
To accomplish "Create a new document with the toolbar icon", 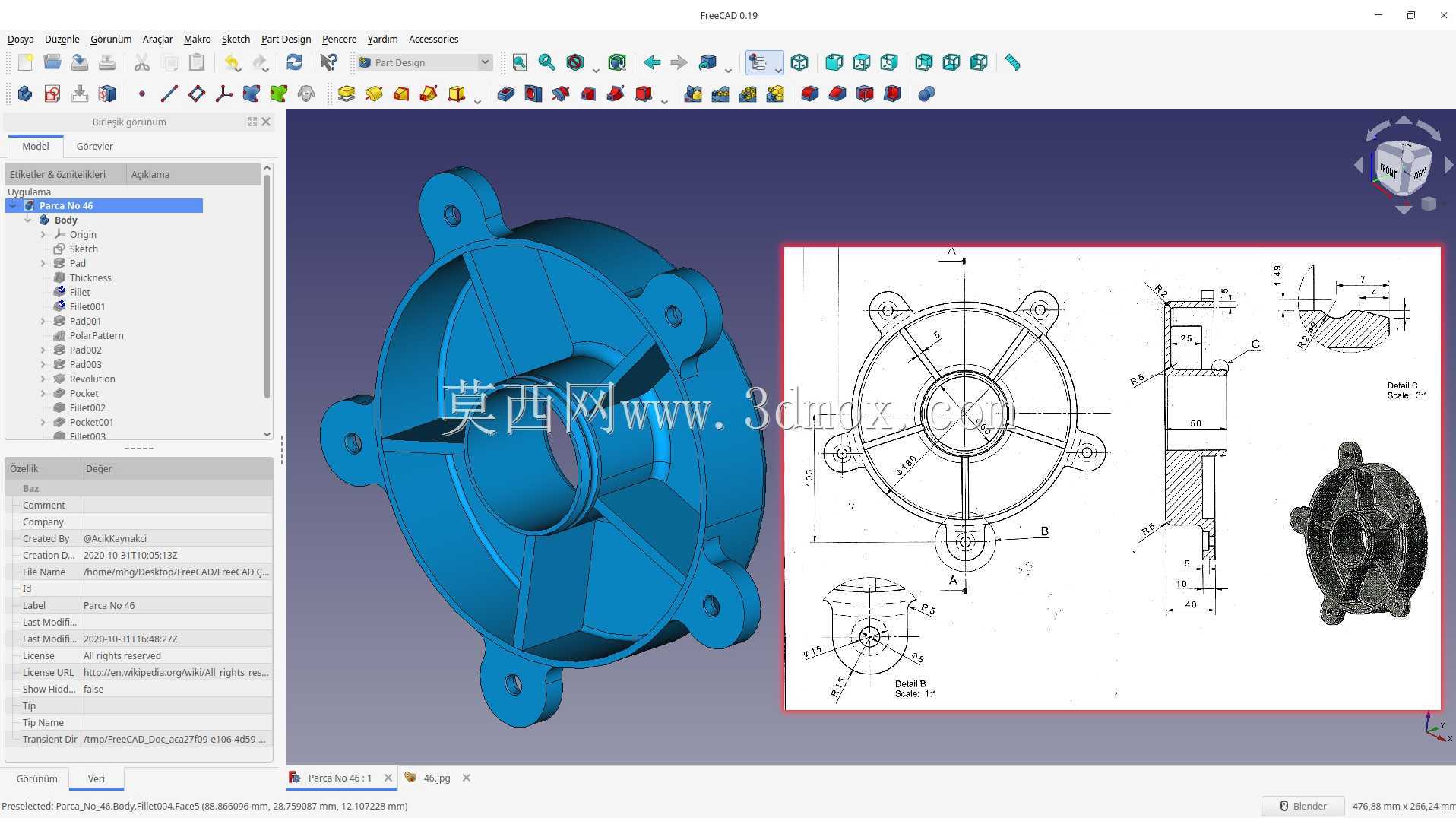I will [x=25, y=62].
